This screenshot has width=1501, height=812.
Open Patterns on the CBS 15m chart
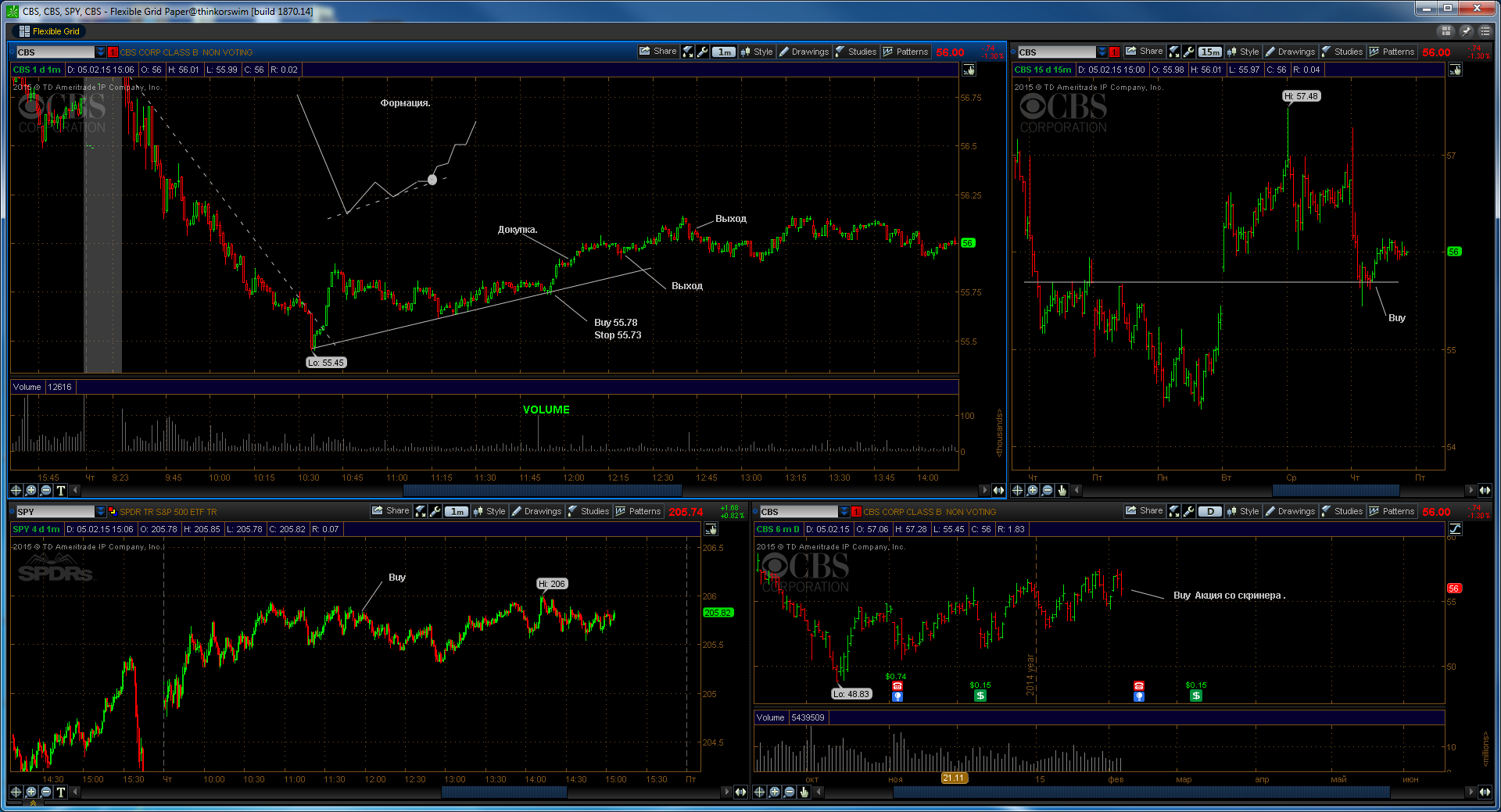1392,52
